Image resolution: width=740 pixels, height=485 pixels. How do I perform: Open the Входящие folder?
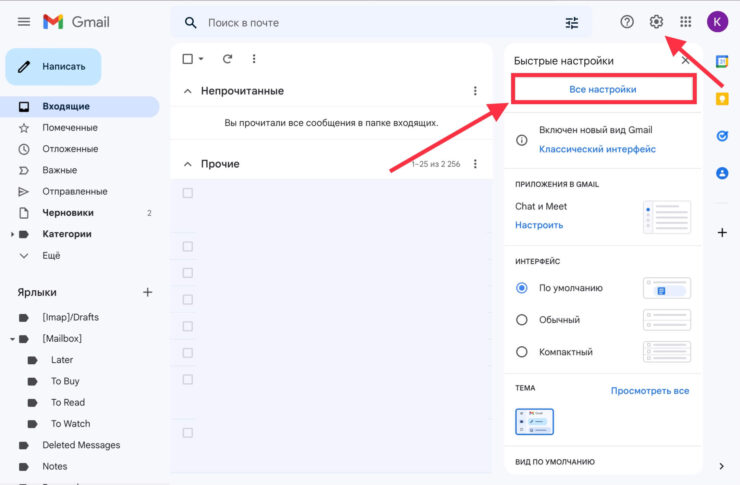[x=80, y=107]
